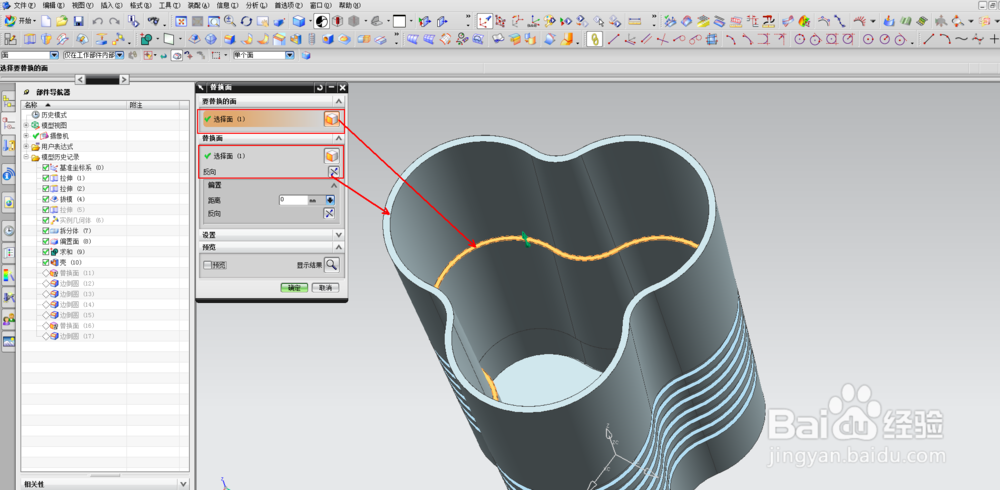Collapse the 替换面 section

[339, 138]
